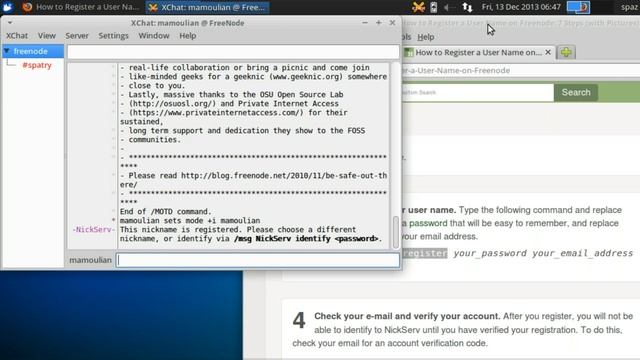Click the wikiHow search field
This screenshot has height=360, width=640.
point(478,93)
